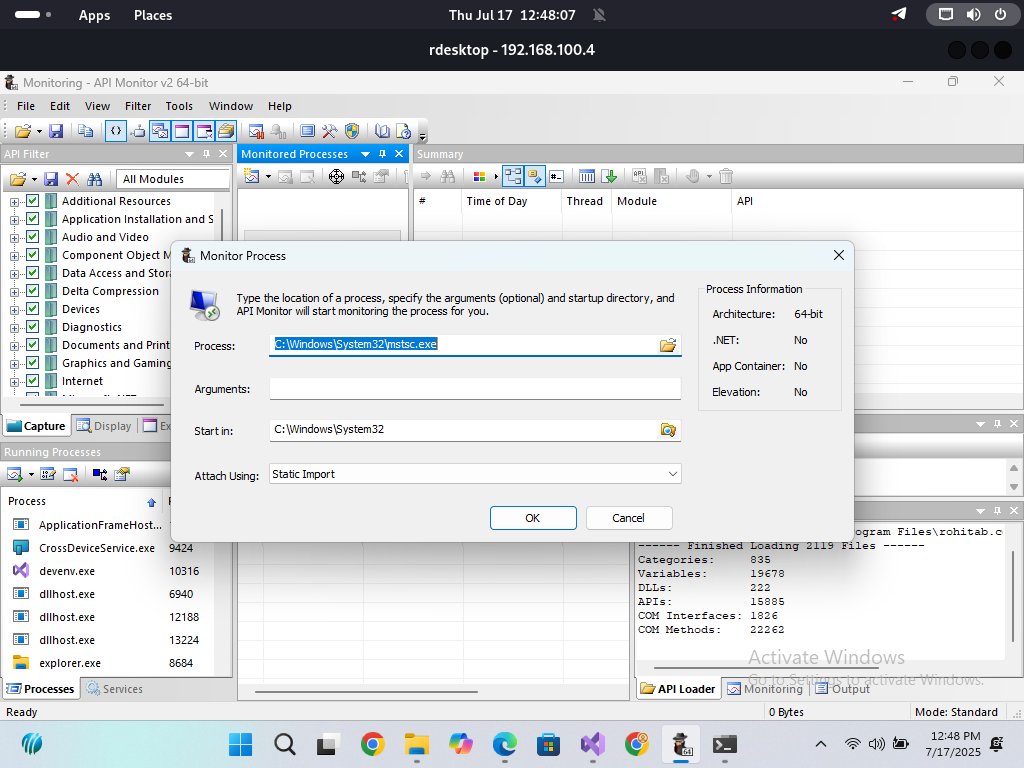This screenshot has height=768, width=1024.
Task: Toggle the Audio and Video checkbox
Action: click(x=33, y=237)
